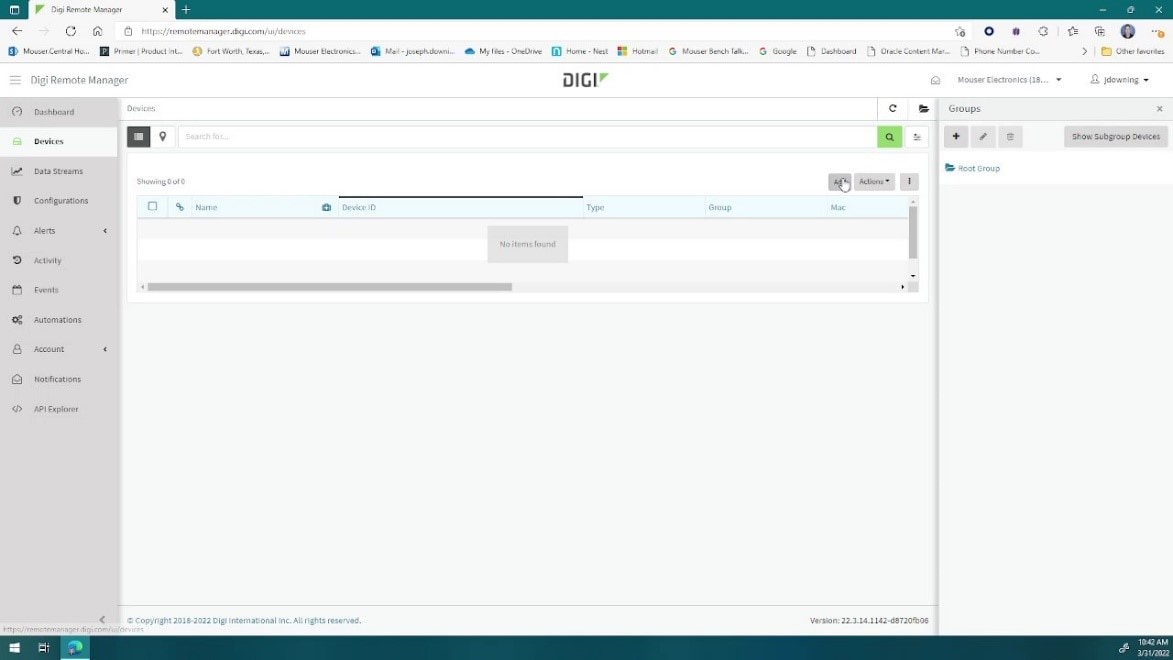Screen dimensions: 1173x660
Task: Open the Mouser Electronics account dropdown
Action: click(x=1008, y=80)
